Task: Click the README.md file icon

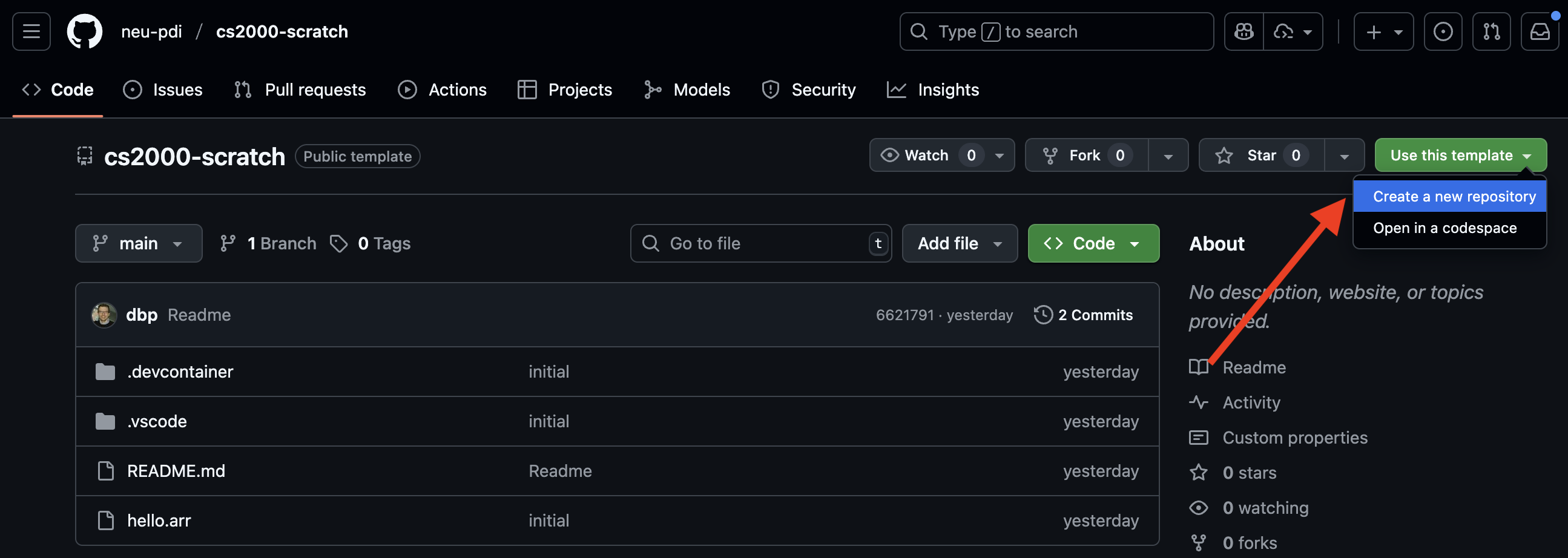Action: coord(106,471)
